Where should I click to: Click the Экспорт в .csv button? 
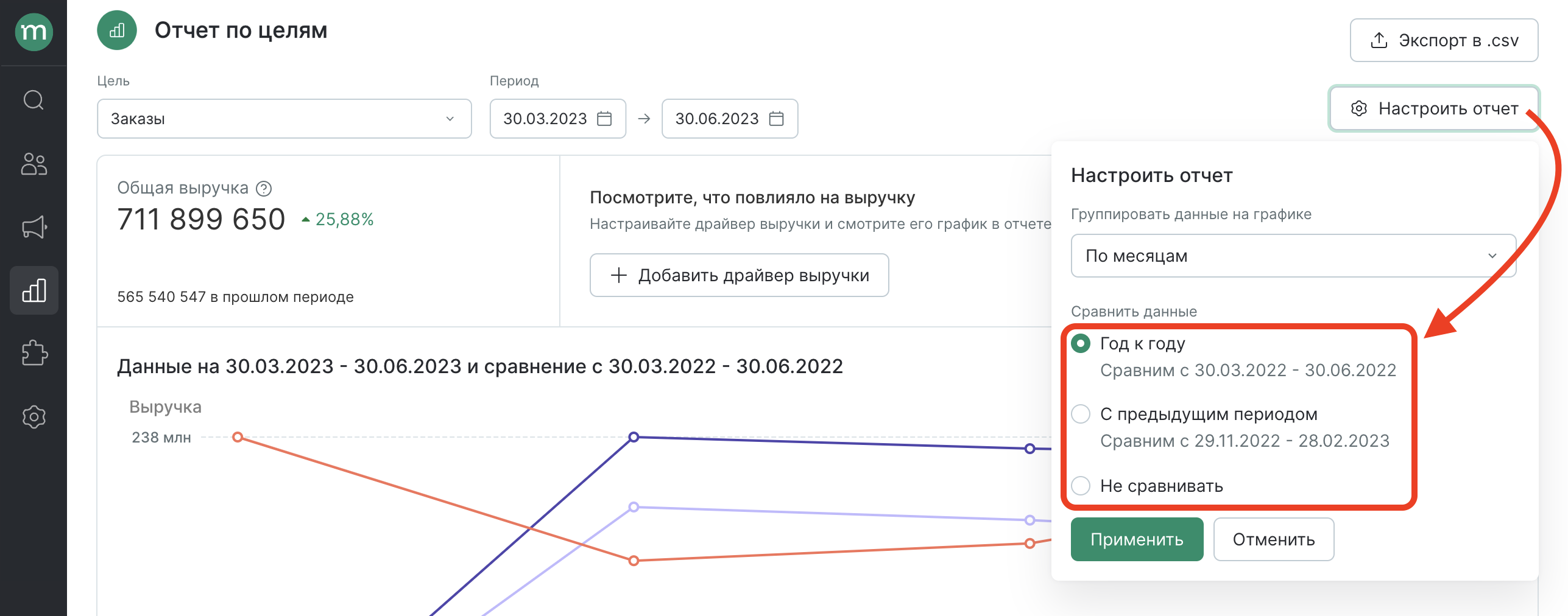tap(1444, 40)
